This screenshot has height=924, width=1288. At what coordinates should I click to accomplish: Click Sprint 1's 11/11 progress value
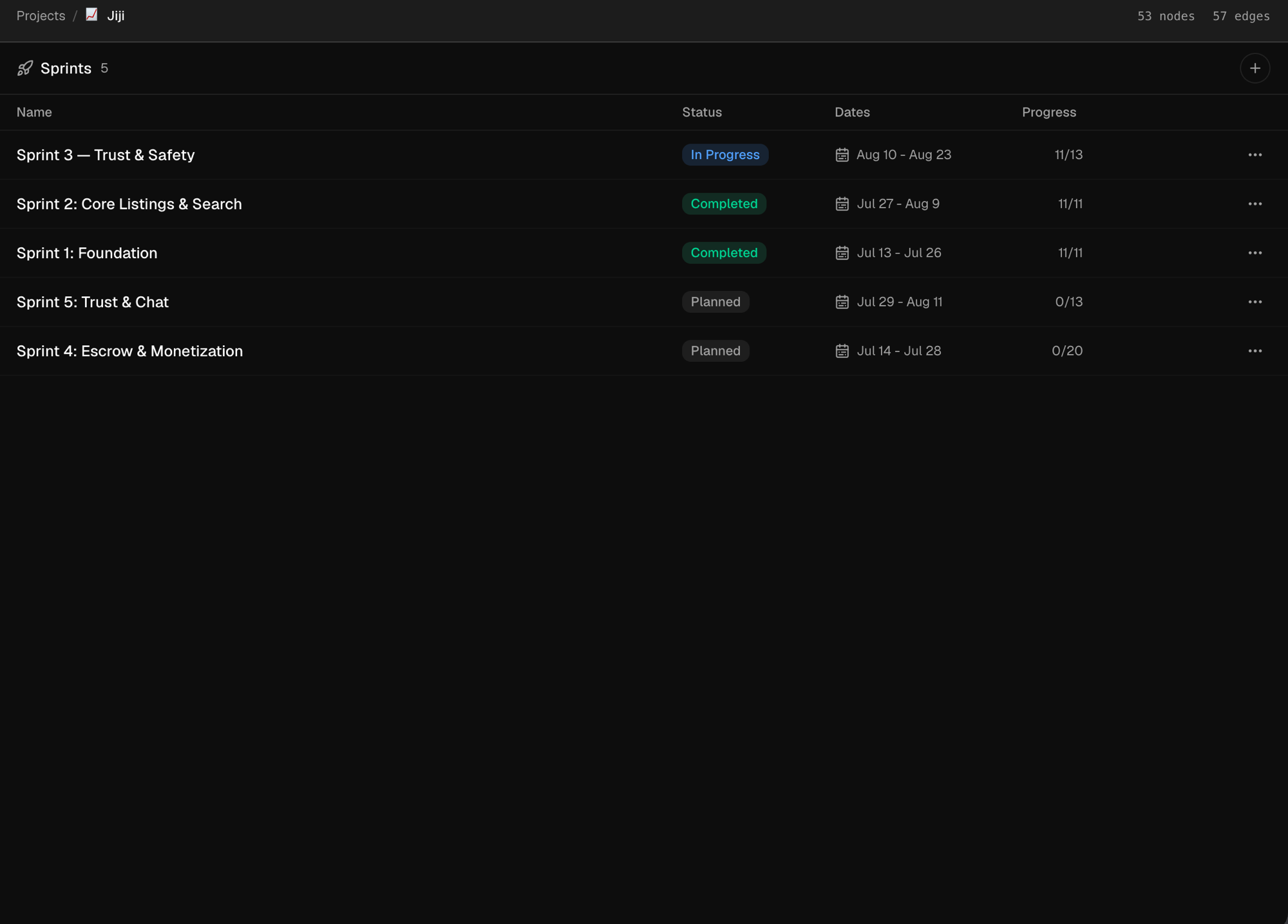click(1070, 252)
